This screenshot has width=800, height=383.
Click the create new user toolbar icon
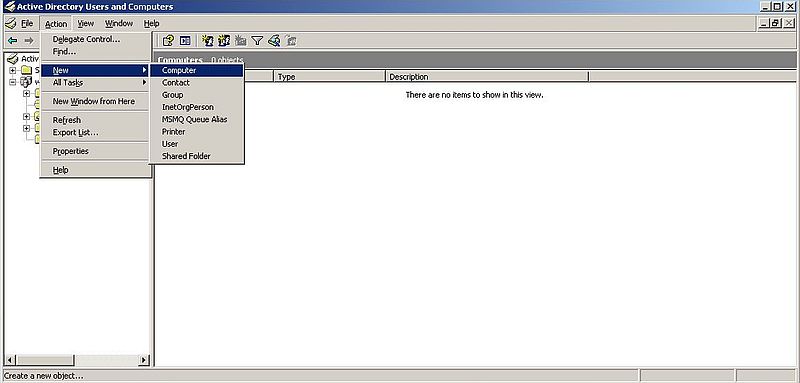208,40
